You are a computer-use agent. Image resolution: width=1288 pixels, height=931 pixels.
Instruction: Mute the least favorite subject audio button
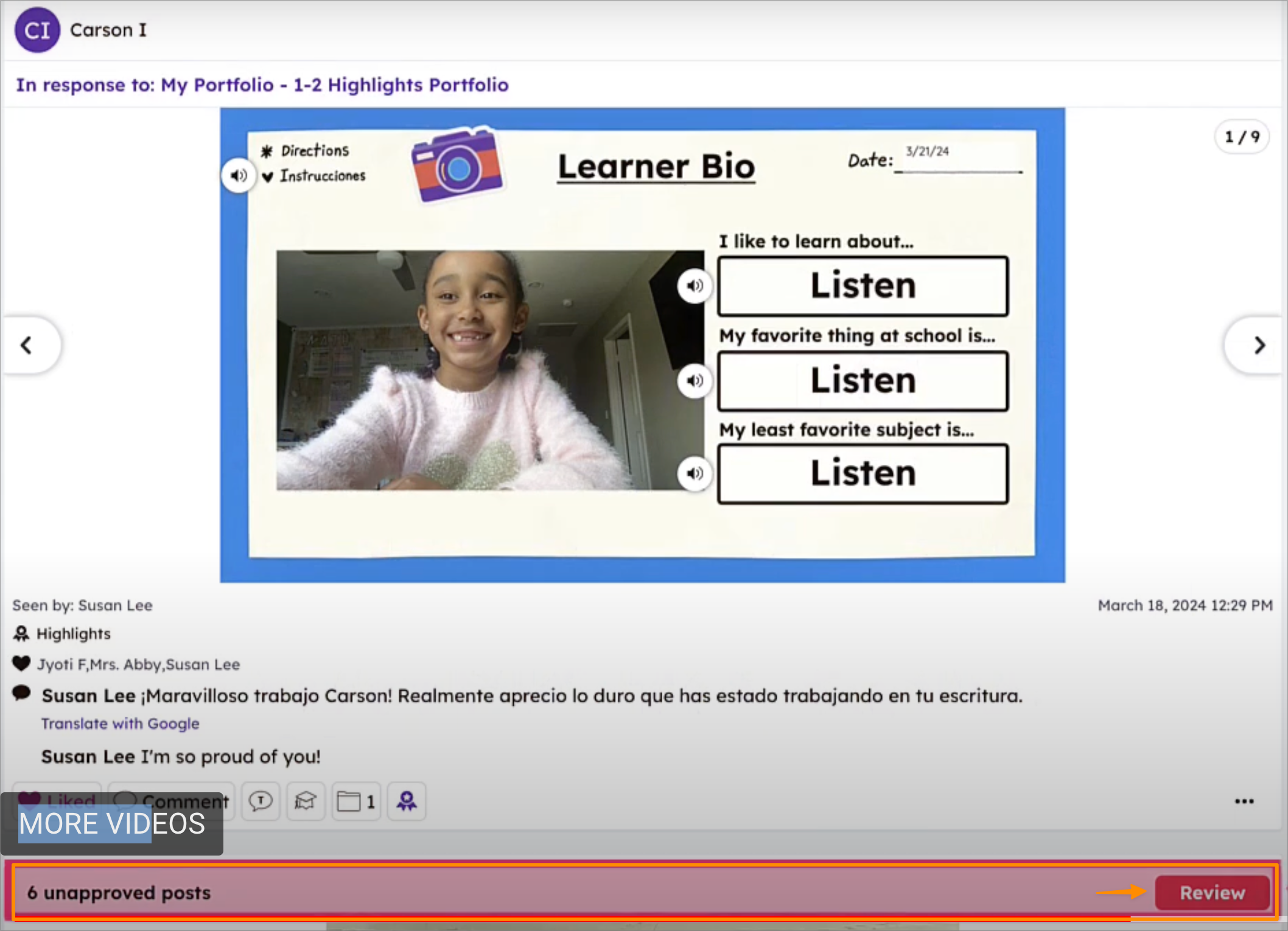coord(695,474)
